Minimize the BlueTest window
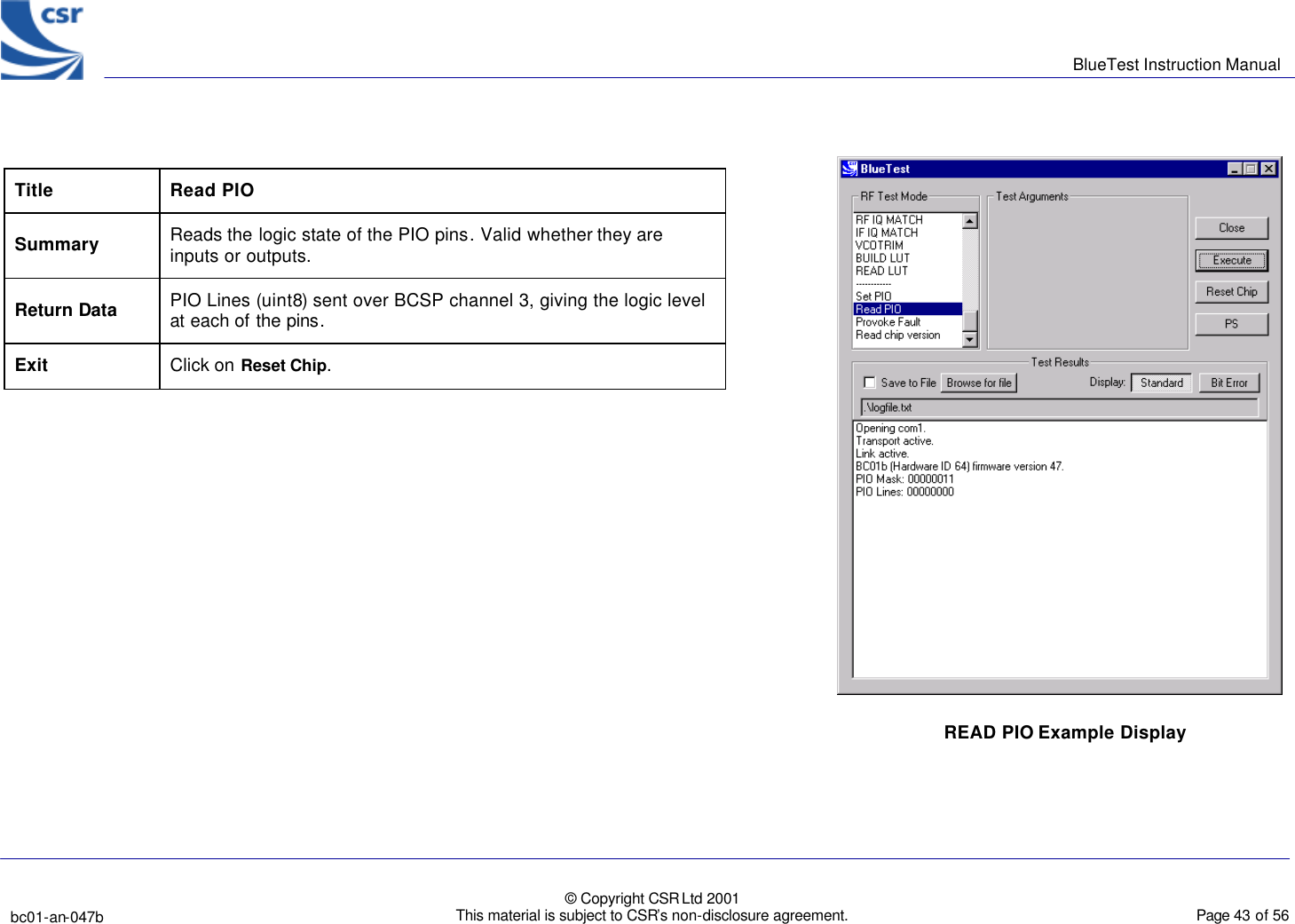 (x=1236, y=169)
